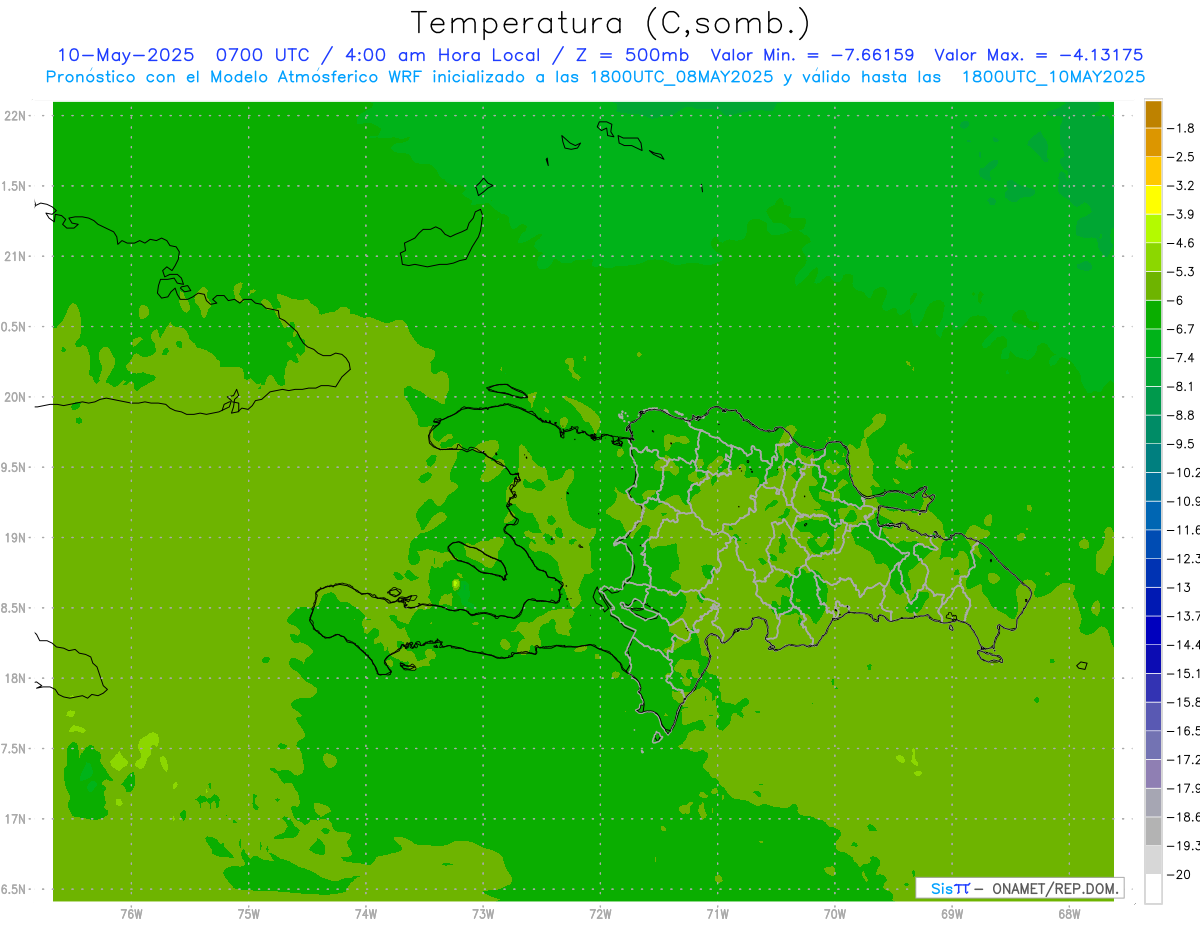Click the "-13" color scale label
1200x927 pixels.
click(x=1179, y=588)
